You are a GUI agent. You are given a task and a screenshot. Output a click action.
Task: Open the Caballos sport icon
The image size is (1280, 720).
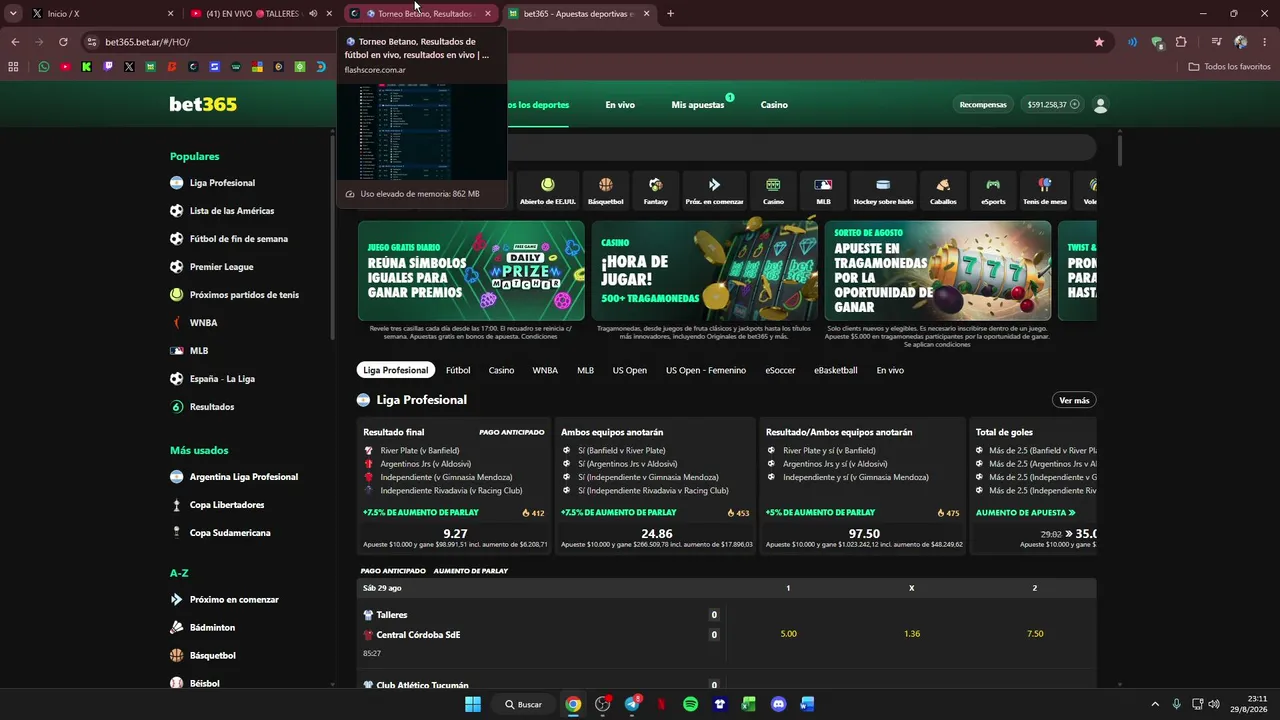click(x=943, y=190)
